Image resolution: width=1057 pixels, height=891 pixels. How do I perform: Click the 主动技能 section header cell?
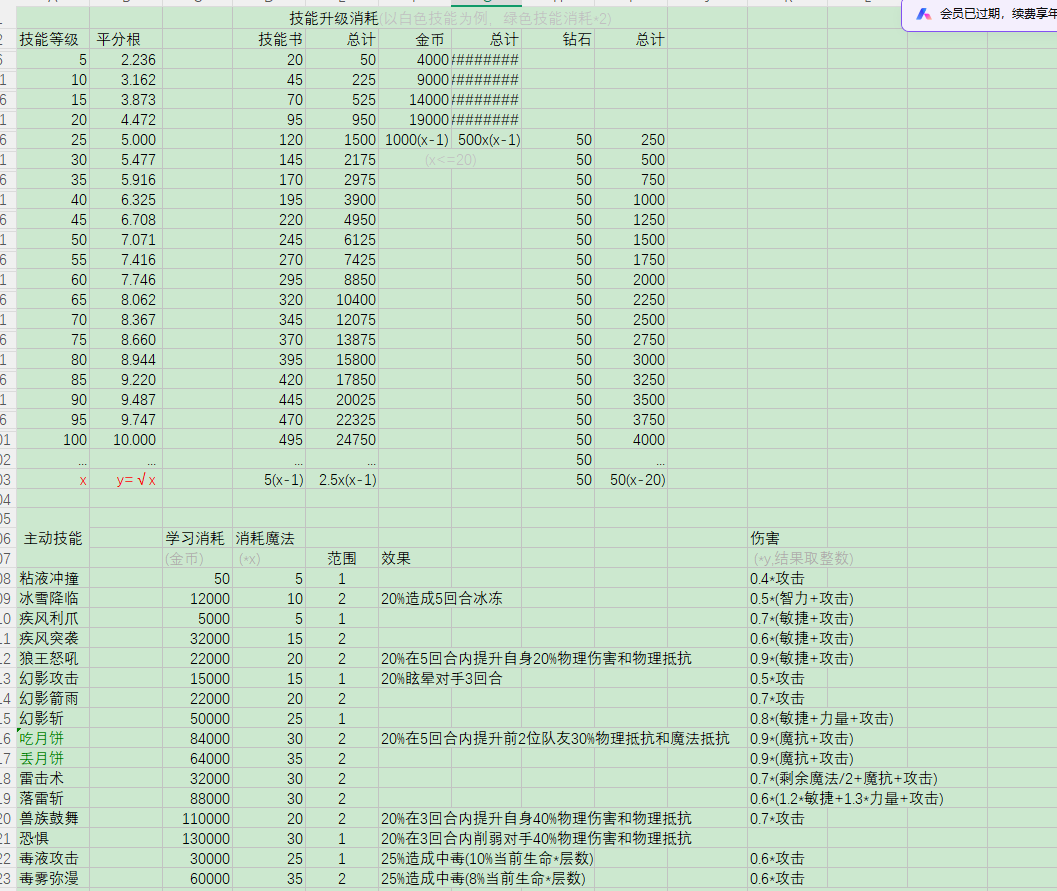pos(53,539)
